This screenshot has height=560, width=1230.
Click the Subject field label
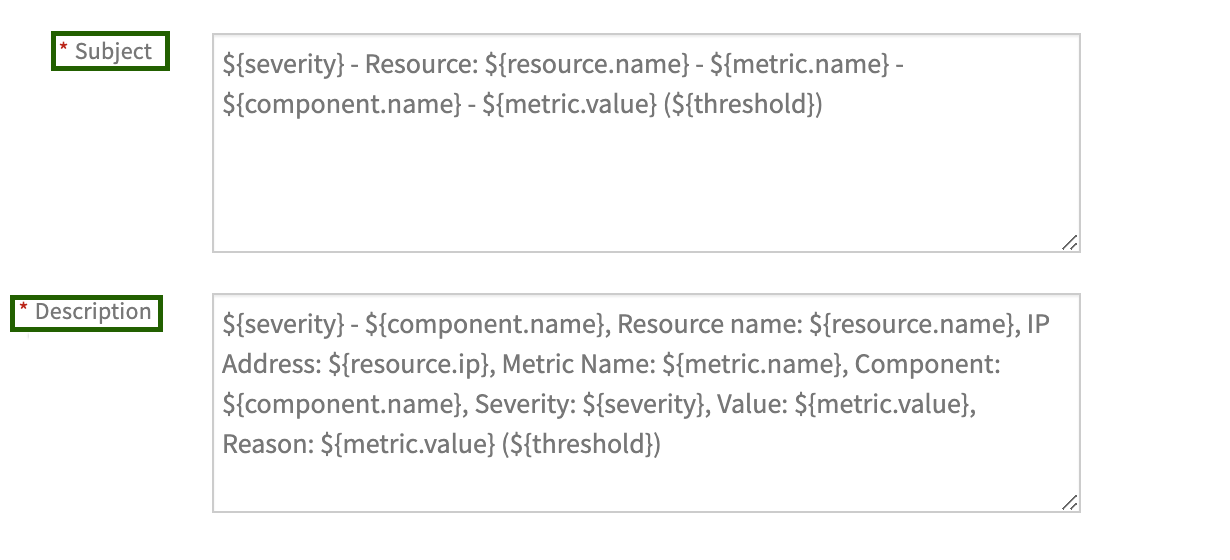[x=113, y=52]
